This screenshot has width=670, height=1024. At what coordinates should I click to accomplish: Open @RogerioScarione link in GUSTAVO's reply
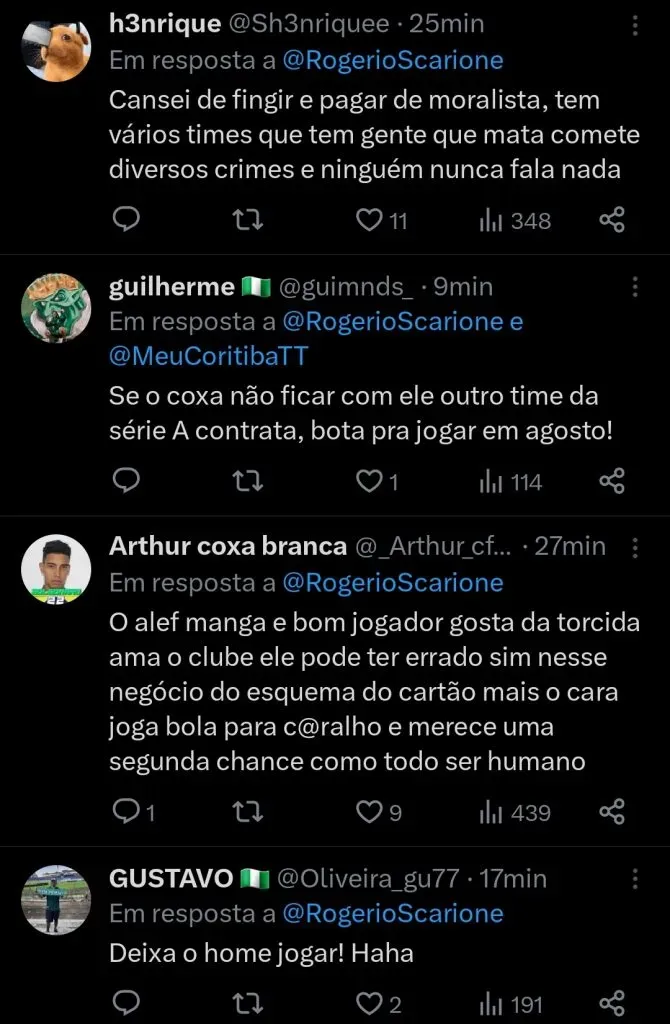click(x=393, y=913)
